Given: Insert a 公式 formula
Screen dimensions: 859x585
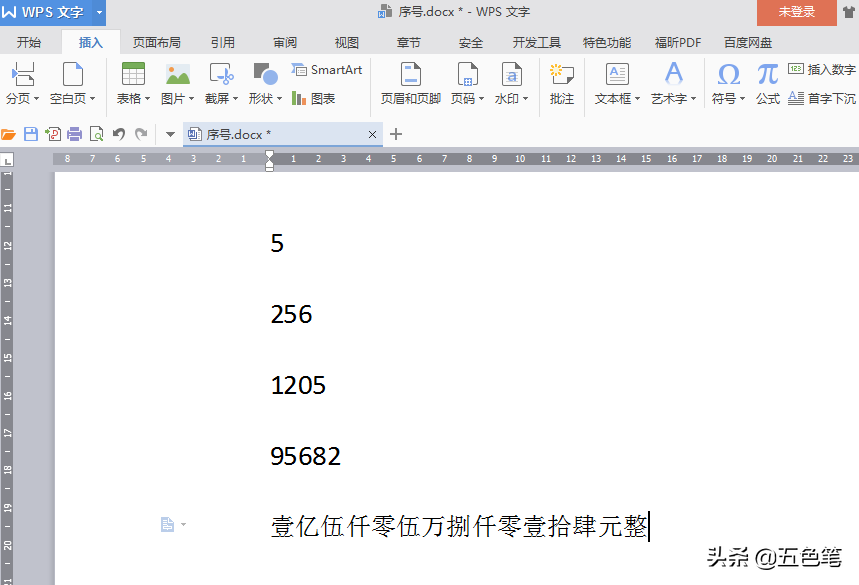Looking at the screenshot, I should click(x=768, y=84).
